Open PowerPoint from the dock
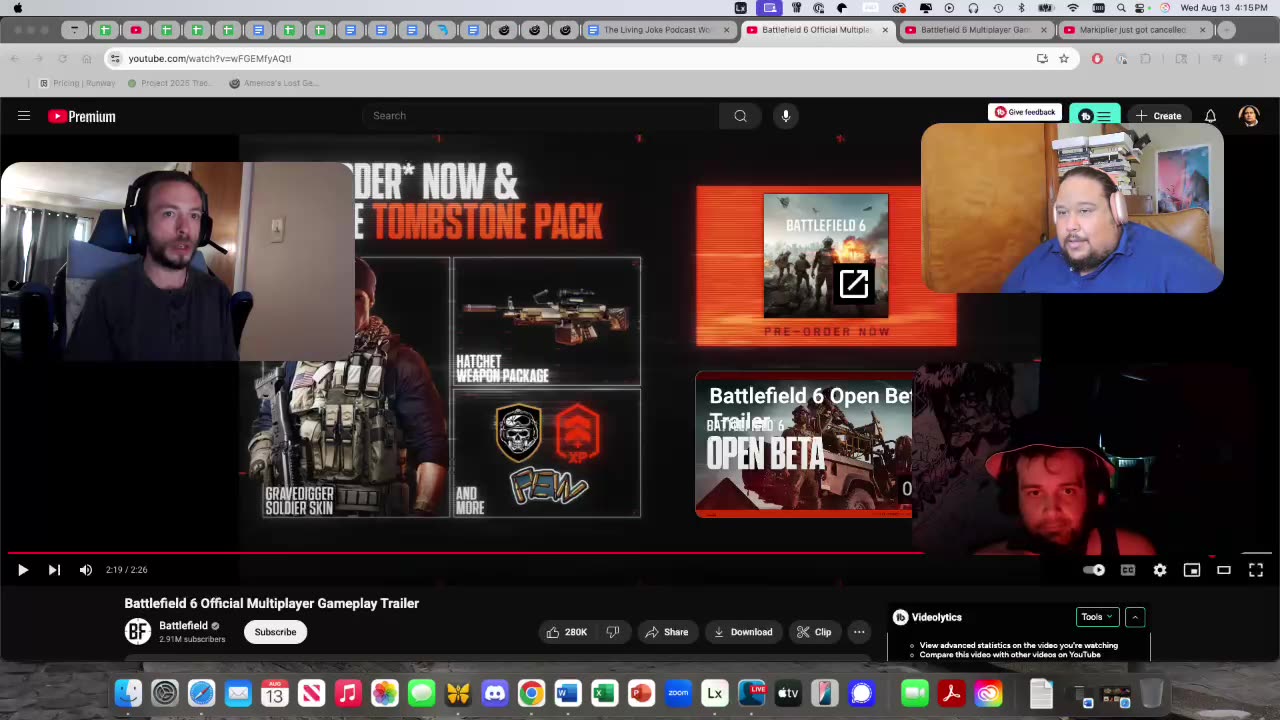This screenshot has width=1280, height=720. [x=641, y=693]
